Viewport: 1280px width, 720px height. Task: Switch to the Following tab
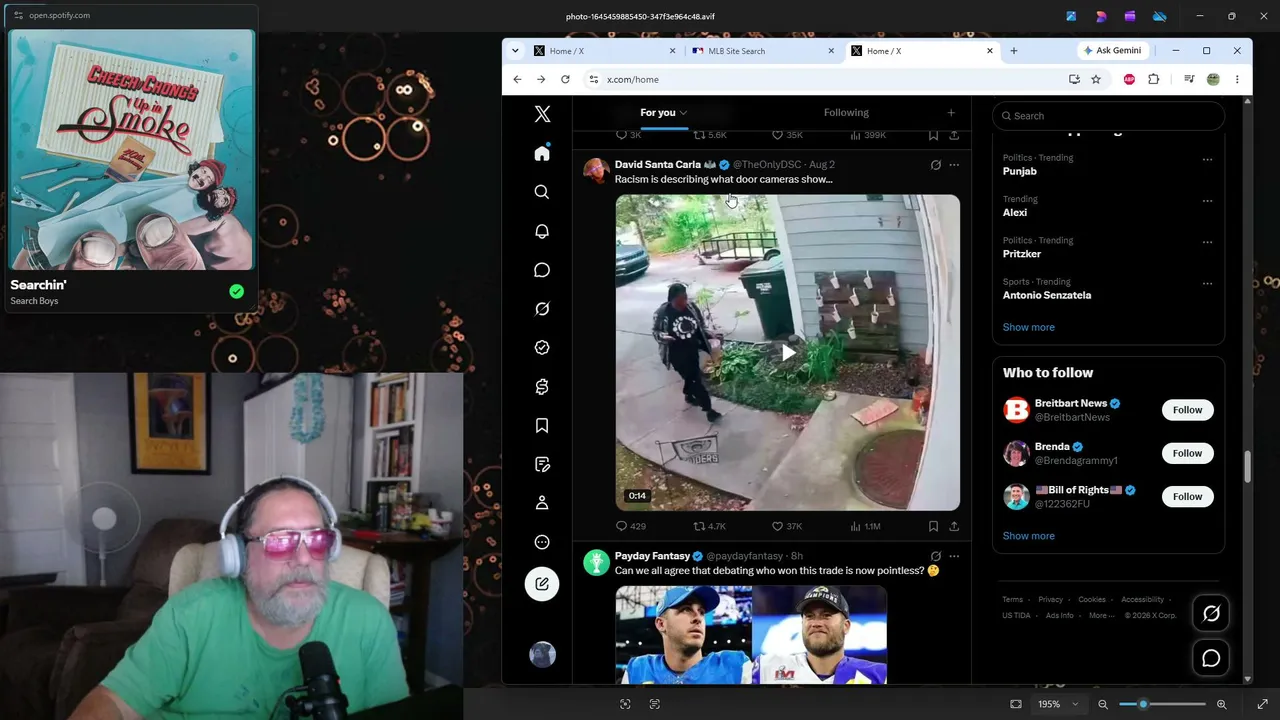846,113
